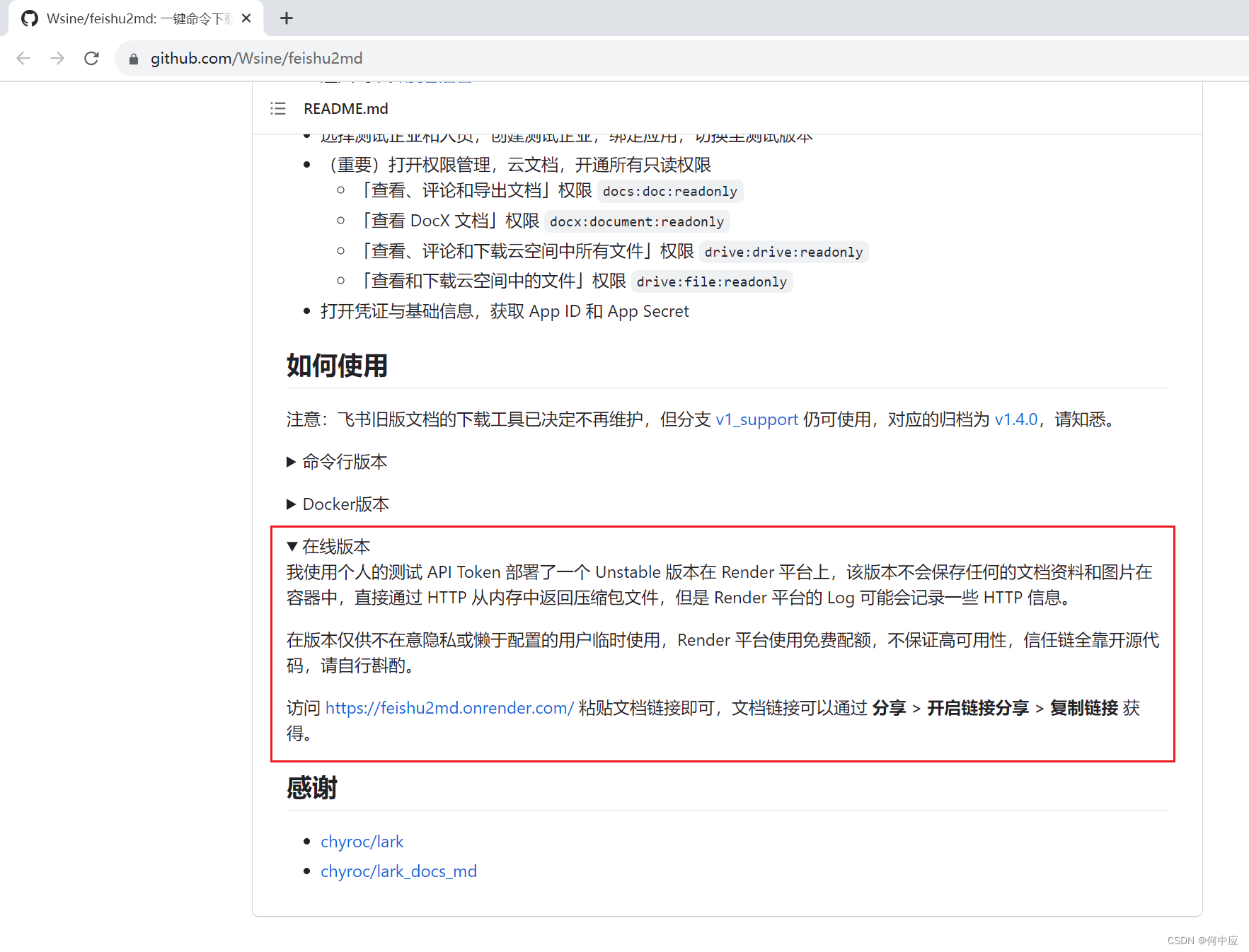This screenshot has width=1249, height=952.
Task: Expand the Docker版本 section
Action: pyautogui.click(x=338, y=504)
